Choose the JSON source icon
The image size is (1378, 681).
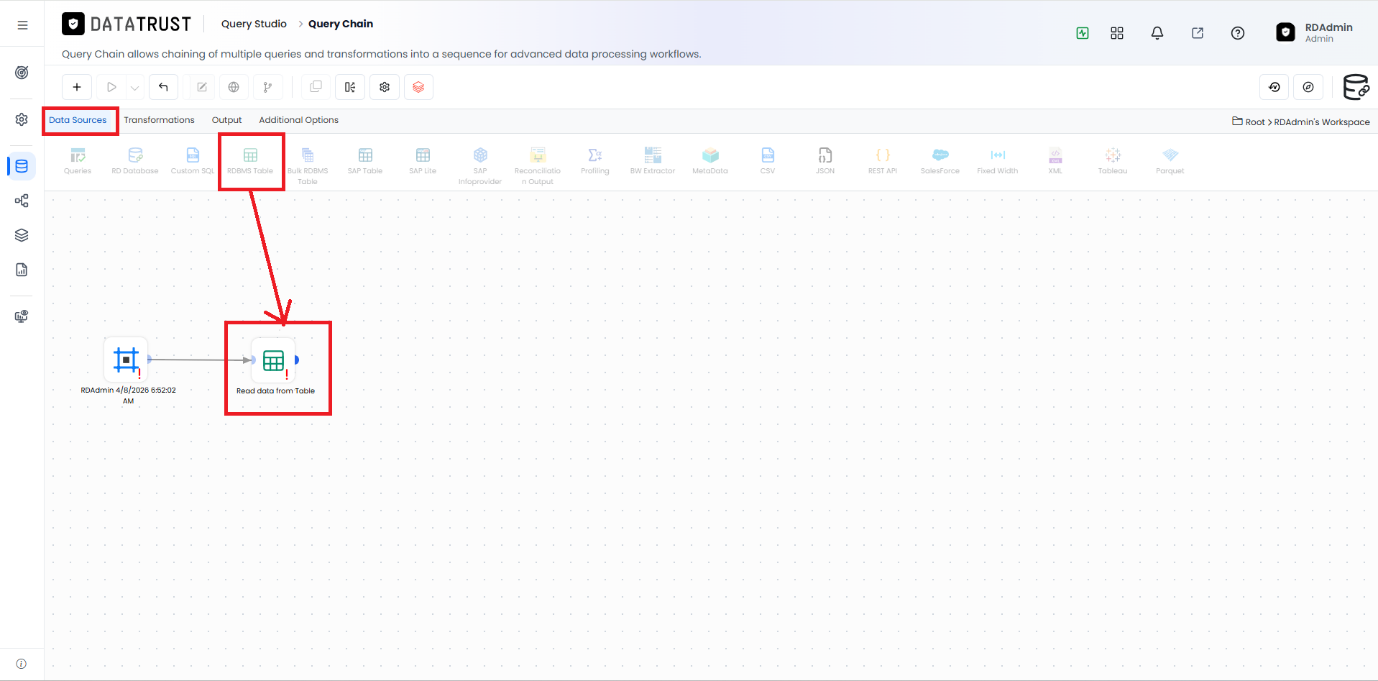click(825, 160)
